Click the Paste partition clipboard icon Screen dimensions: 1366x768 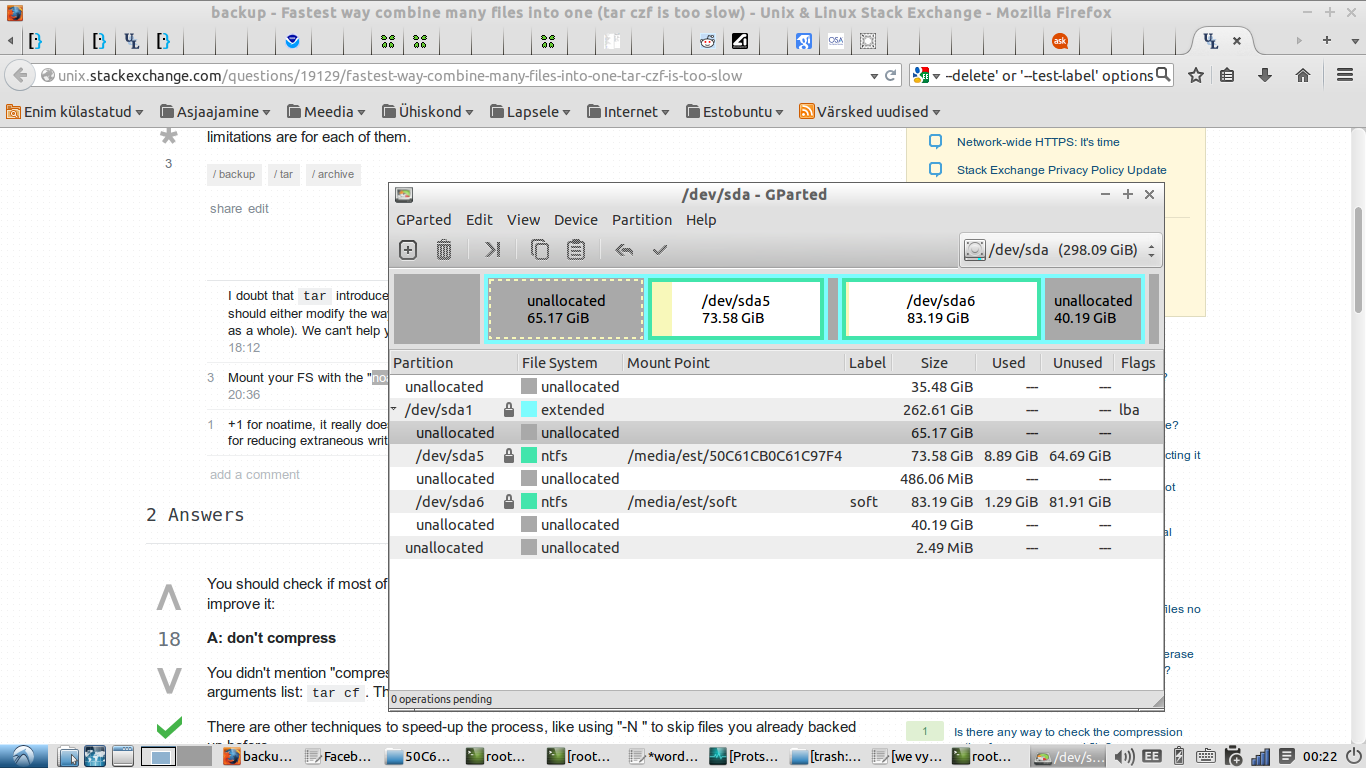[576, 250]
